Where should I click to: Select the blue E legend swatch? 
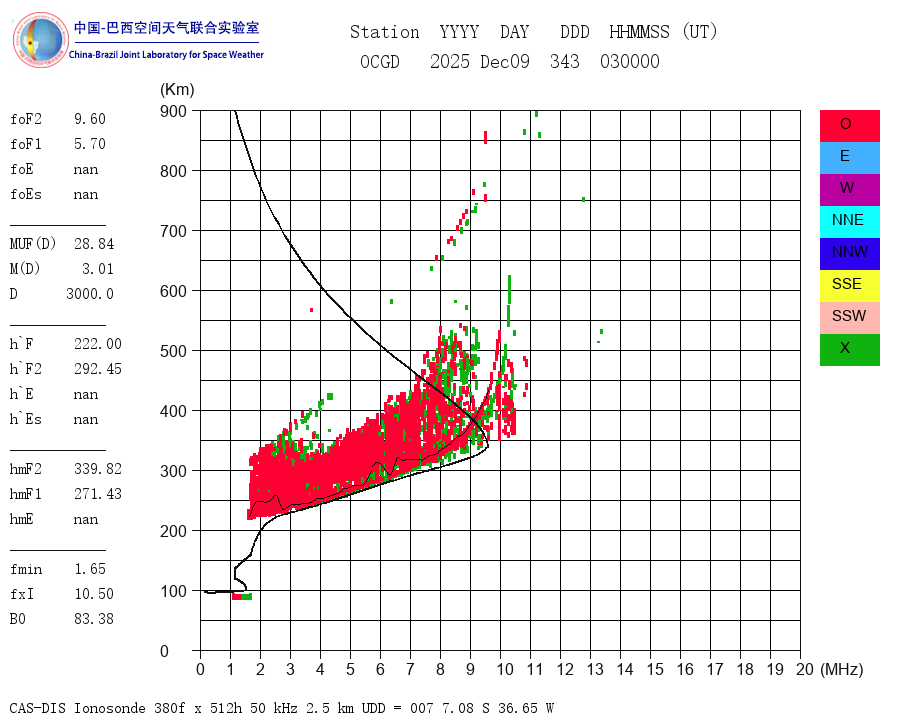(849, 158)
